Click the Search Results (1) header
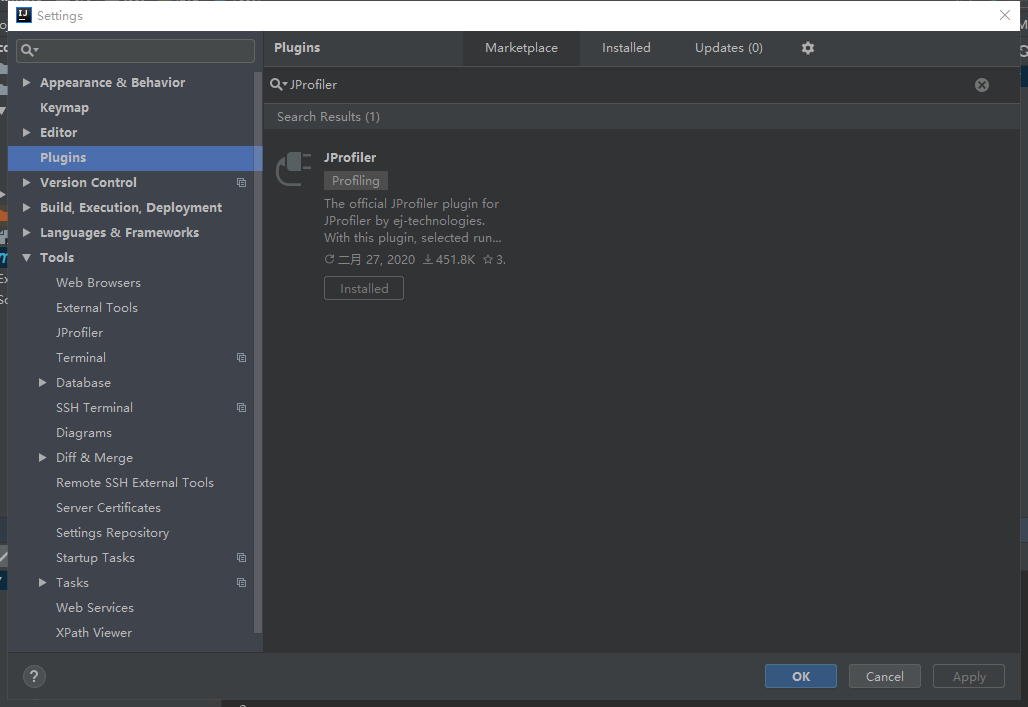1028x707 pixels. coord(328,117)
